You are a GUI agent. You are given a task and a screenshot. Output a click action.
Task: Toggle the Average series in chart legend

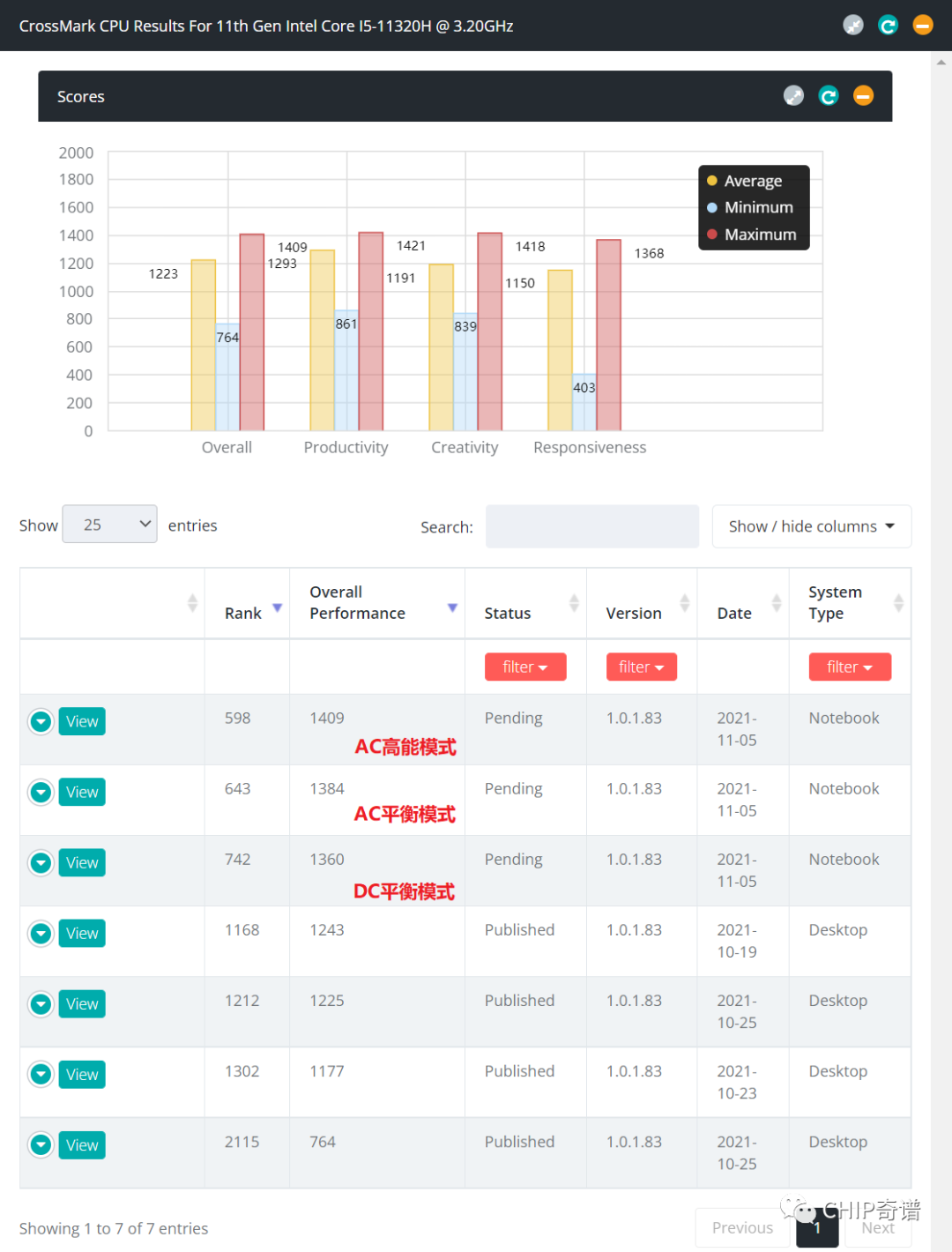[745, 181]
